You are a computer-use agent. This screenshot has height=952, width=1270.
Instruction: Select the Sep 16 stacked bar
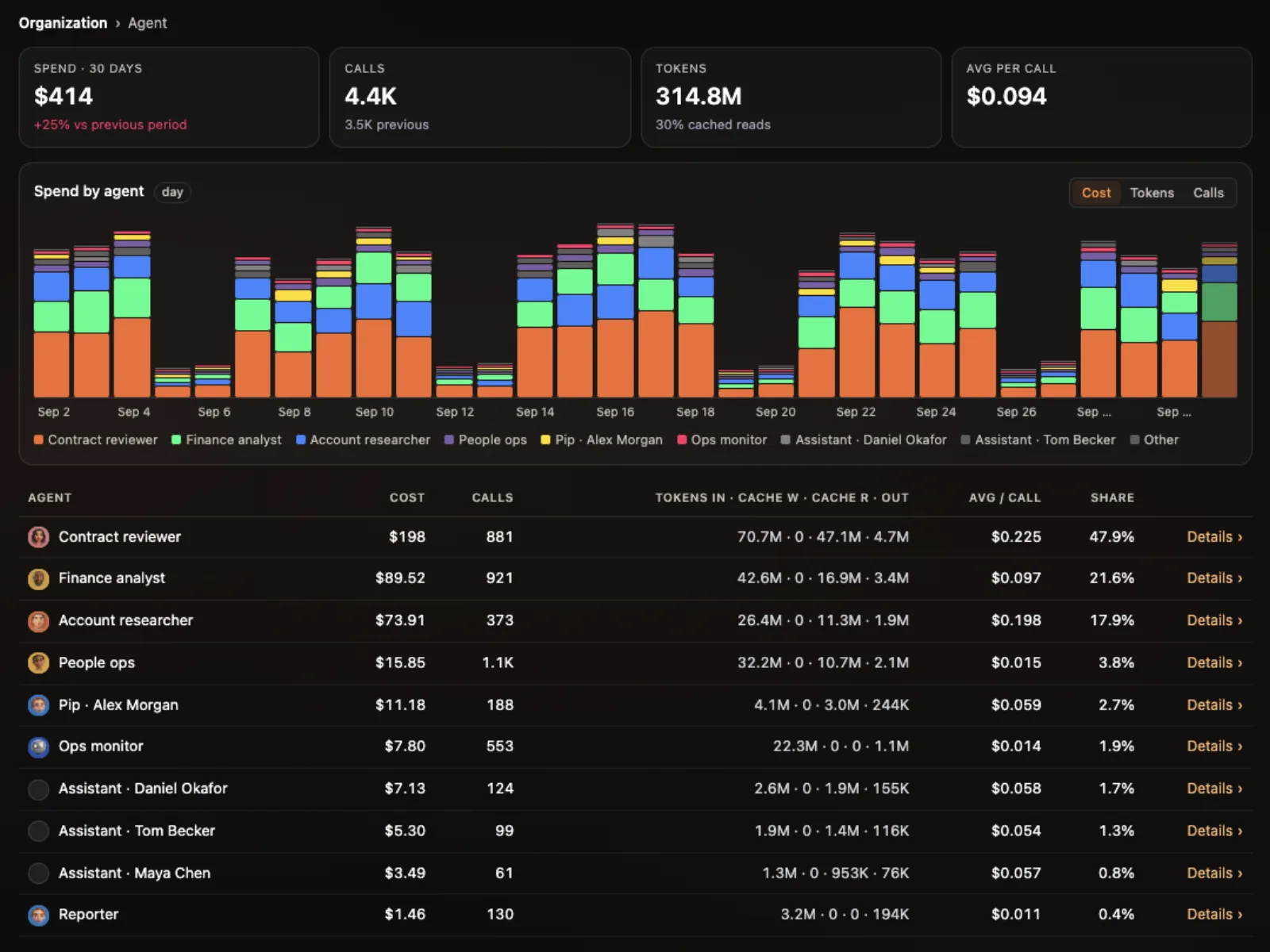click(615, 310)
